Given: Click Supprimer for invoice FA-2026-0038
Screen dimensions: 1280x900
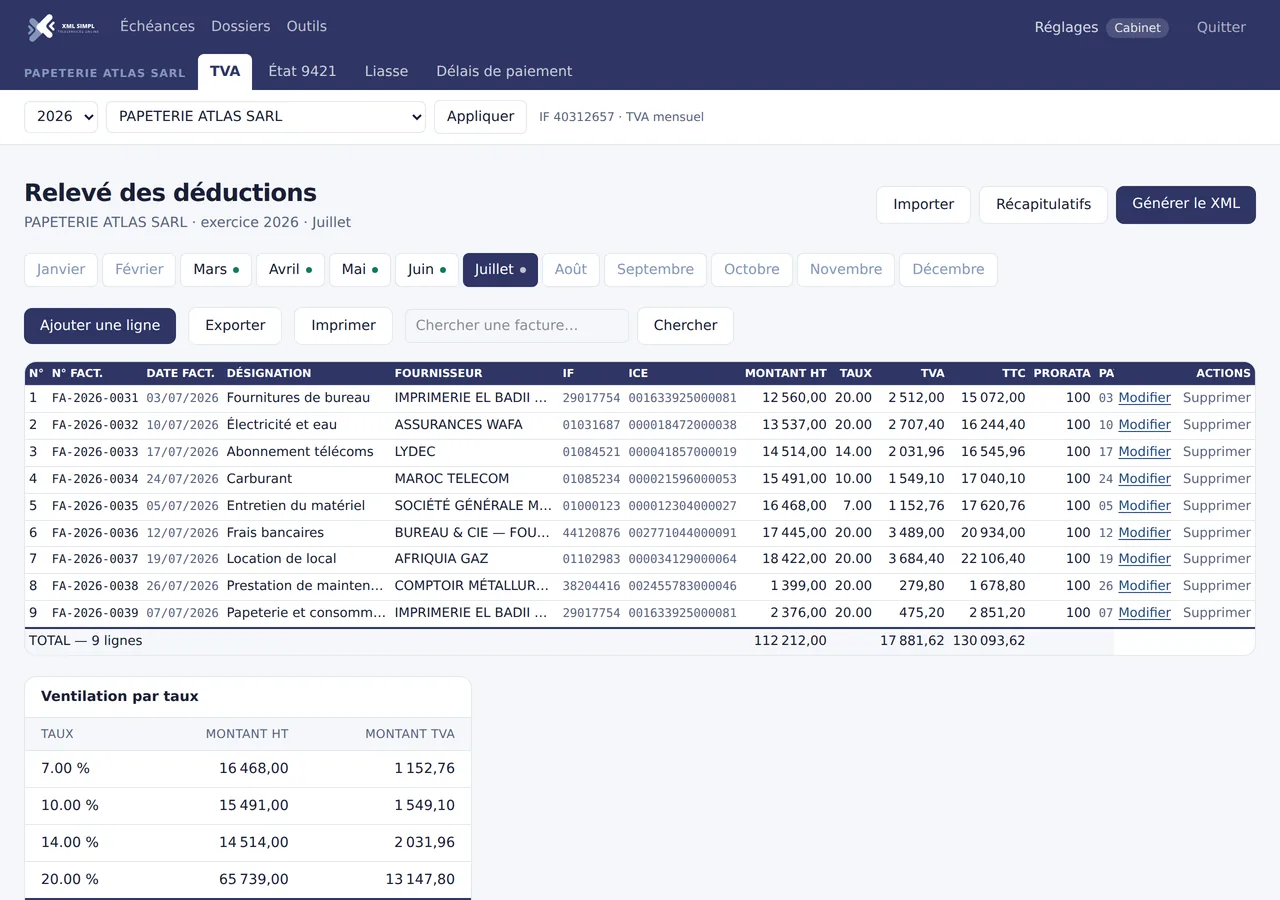Looking at the screenshot, I should 1217,586.
